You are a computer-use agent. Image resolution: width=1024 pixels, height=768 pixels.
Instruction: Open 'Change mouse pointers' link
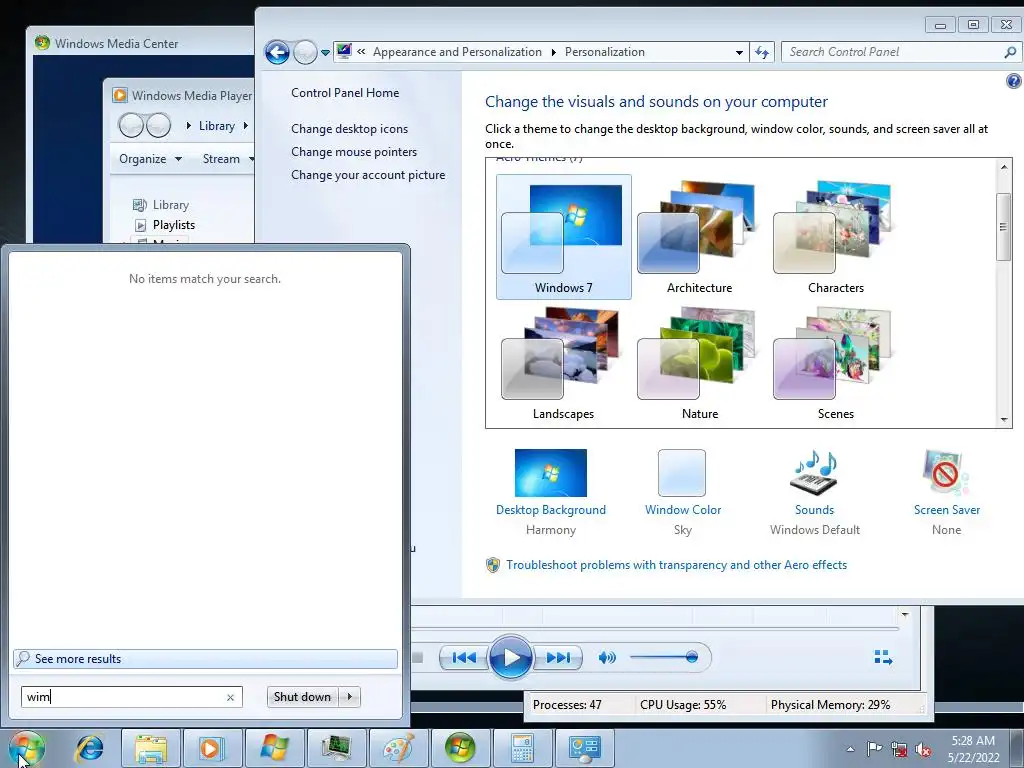pos(354,152)
